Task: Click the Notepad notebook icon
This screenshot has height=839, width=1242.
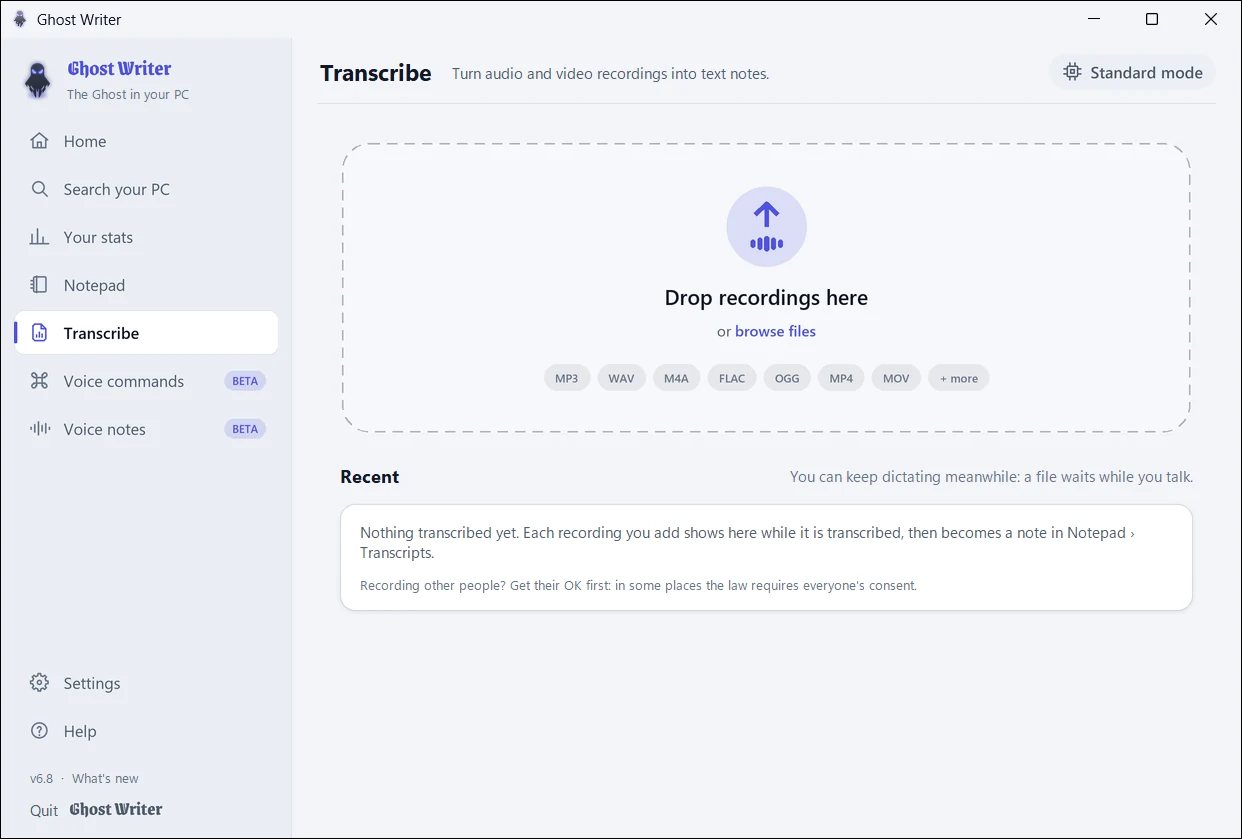Action: [39, 285]
